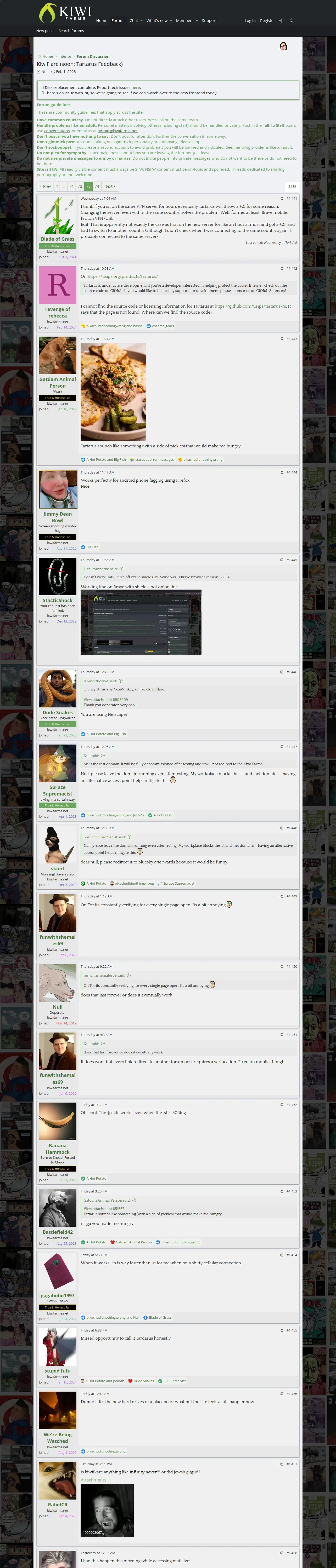Expand the Members dropdown arrow
The width and height of the screenshot is (336, 1568).
pyautogui.click(x=197, y=21)
